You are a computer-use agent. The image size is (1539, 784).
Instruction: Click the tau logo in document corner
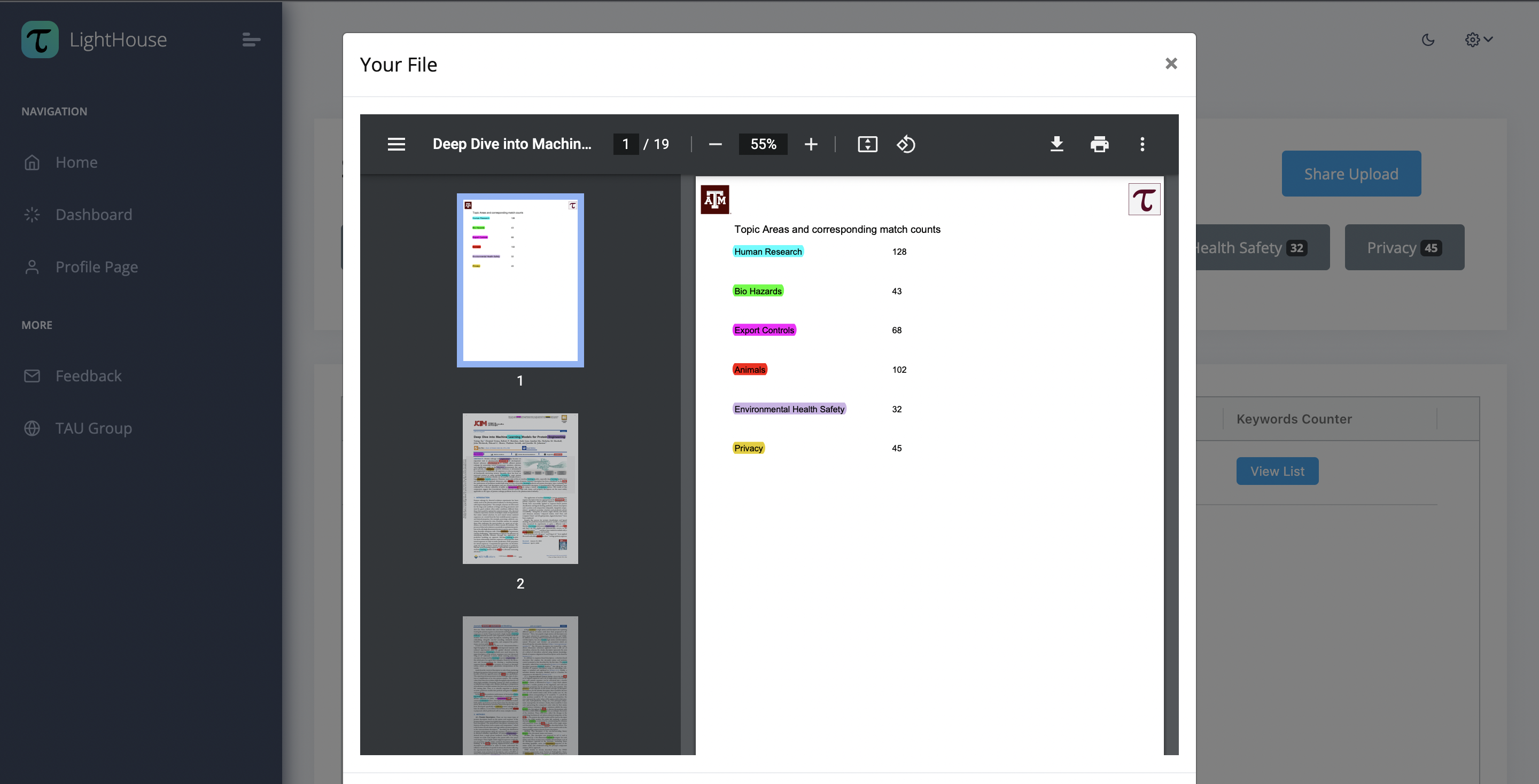point(1144,199)
